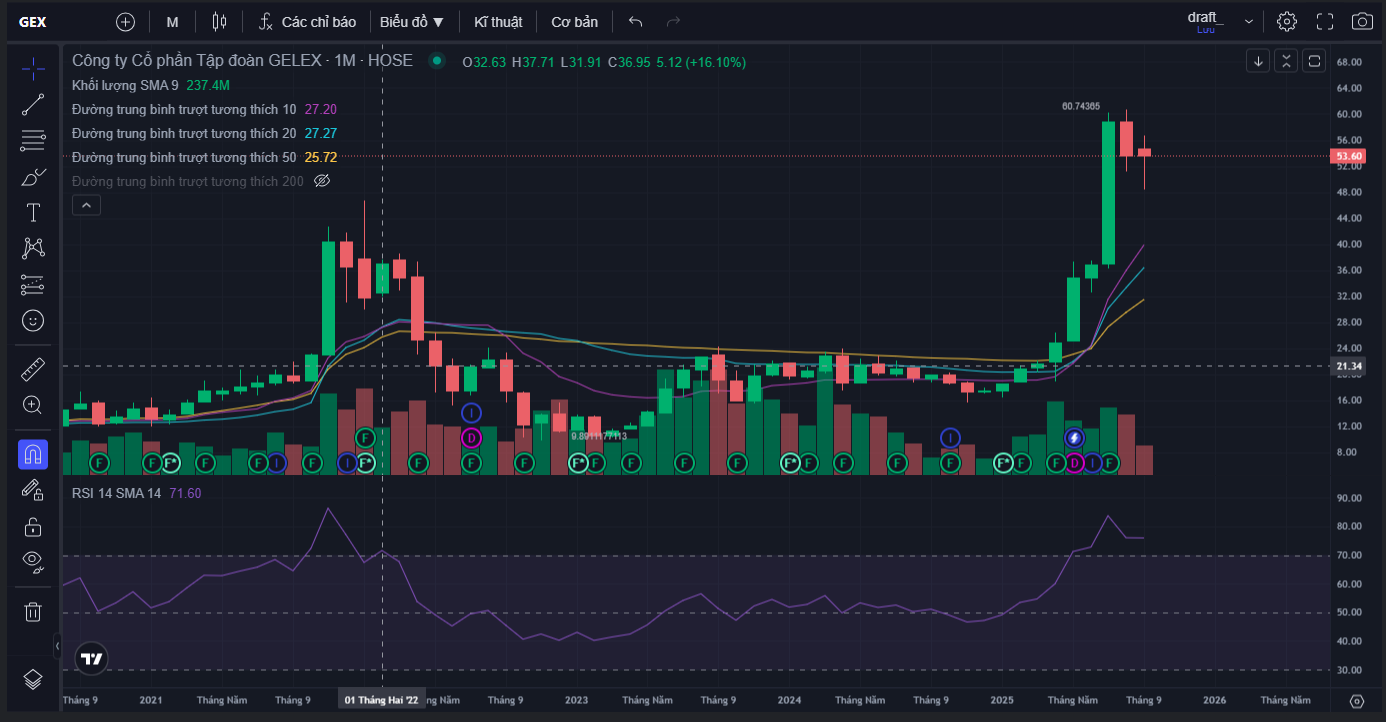The image size is (1386, 722).
Task: Select the XABCD pattern tool
Action: 33,249
